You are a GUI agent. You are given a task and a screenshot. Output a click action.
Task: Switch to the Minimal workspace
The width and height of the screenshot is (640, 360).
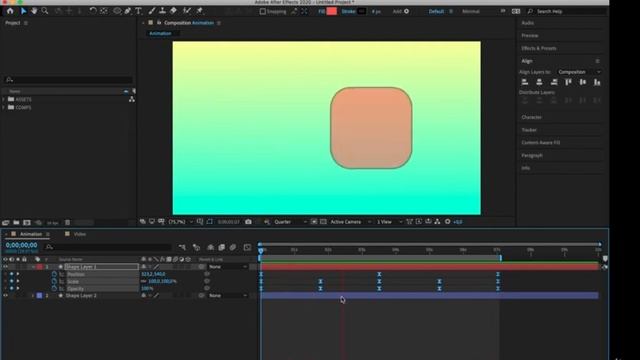point(471,11)
